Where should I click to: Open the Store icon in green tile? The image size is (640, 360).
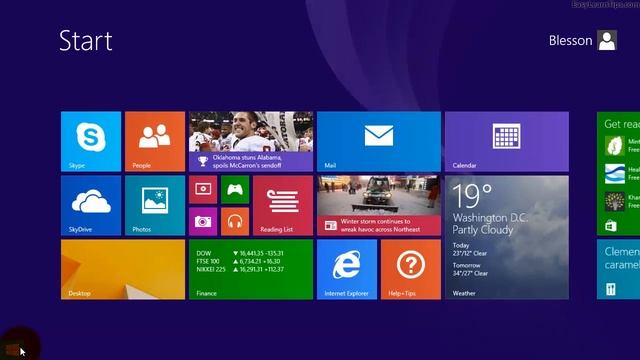tap(611, 226)
